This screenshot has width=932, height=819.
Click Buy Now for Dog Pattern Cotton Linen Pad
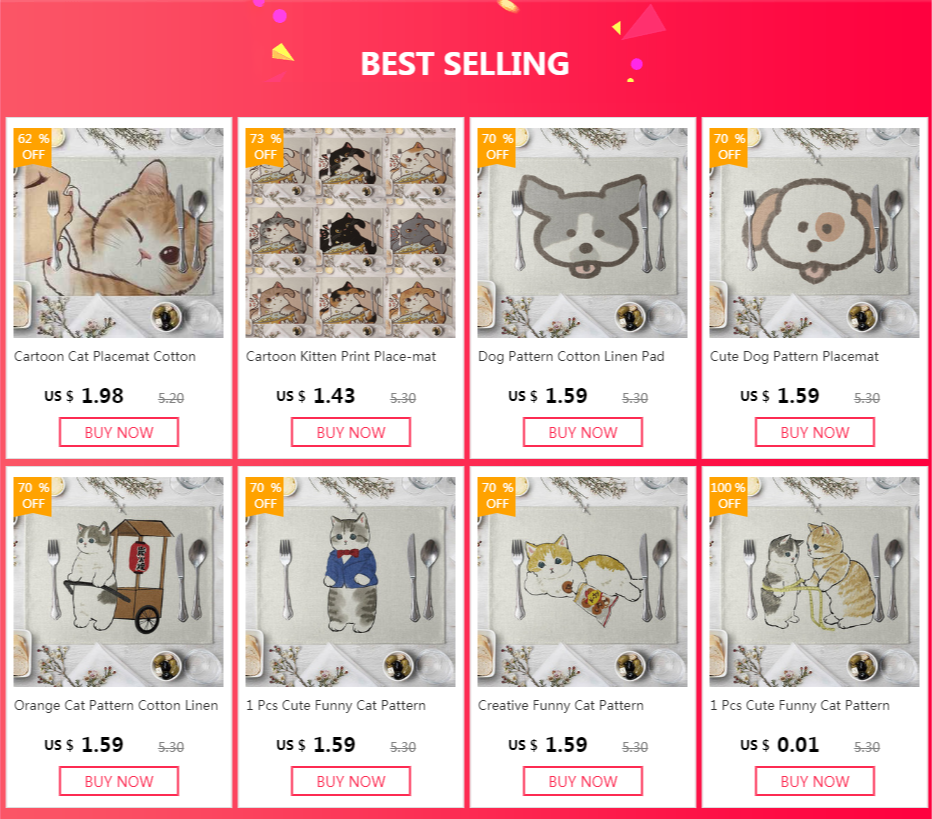tap(583, 432)
